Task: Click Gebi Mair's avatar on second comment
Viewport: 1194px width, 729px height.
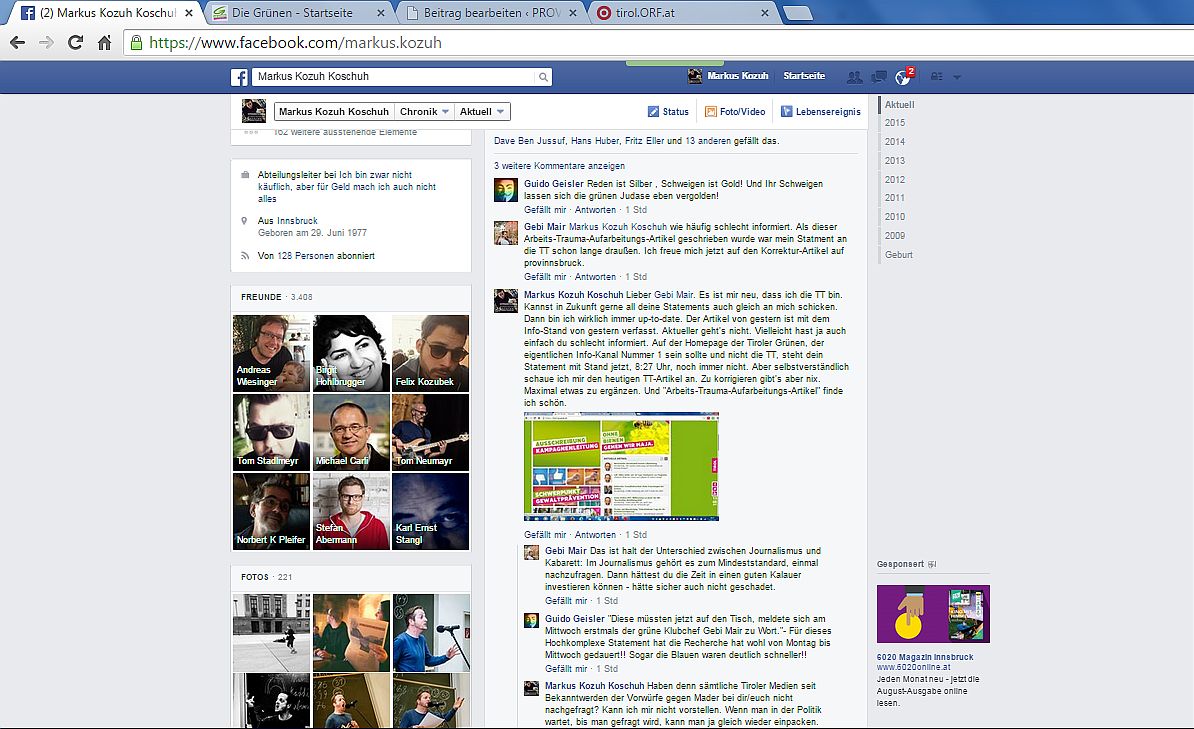Action: tap(506, 232)
